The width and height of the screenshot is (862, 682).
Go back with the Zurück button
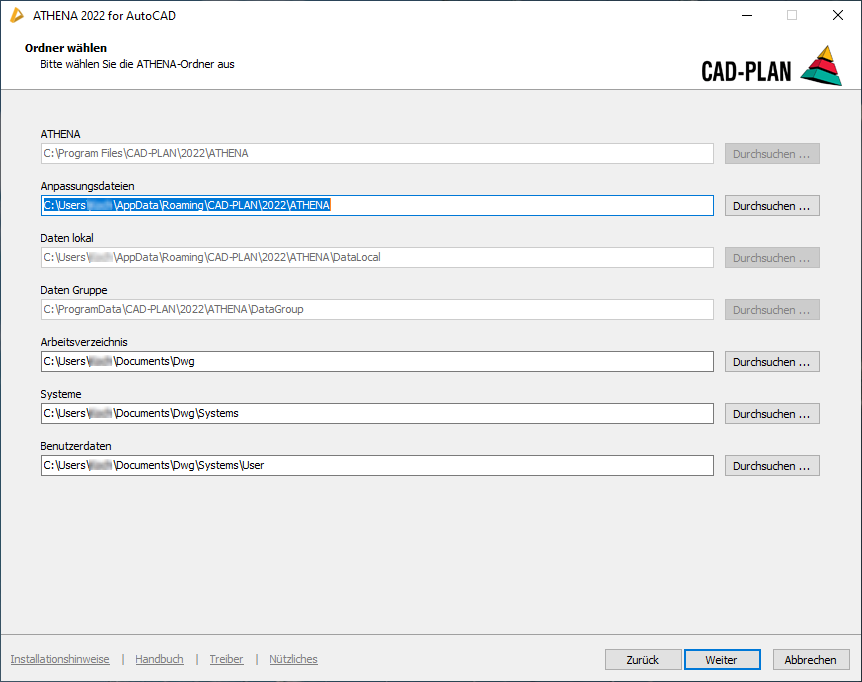(643, 660)
